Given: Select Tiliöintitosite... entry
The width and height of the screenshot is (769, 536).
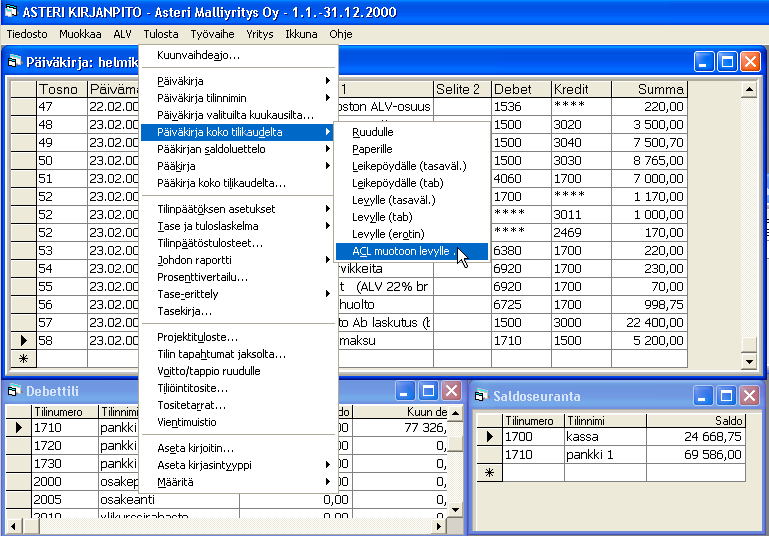Looking at the screenshot, I should point(239,388).
